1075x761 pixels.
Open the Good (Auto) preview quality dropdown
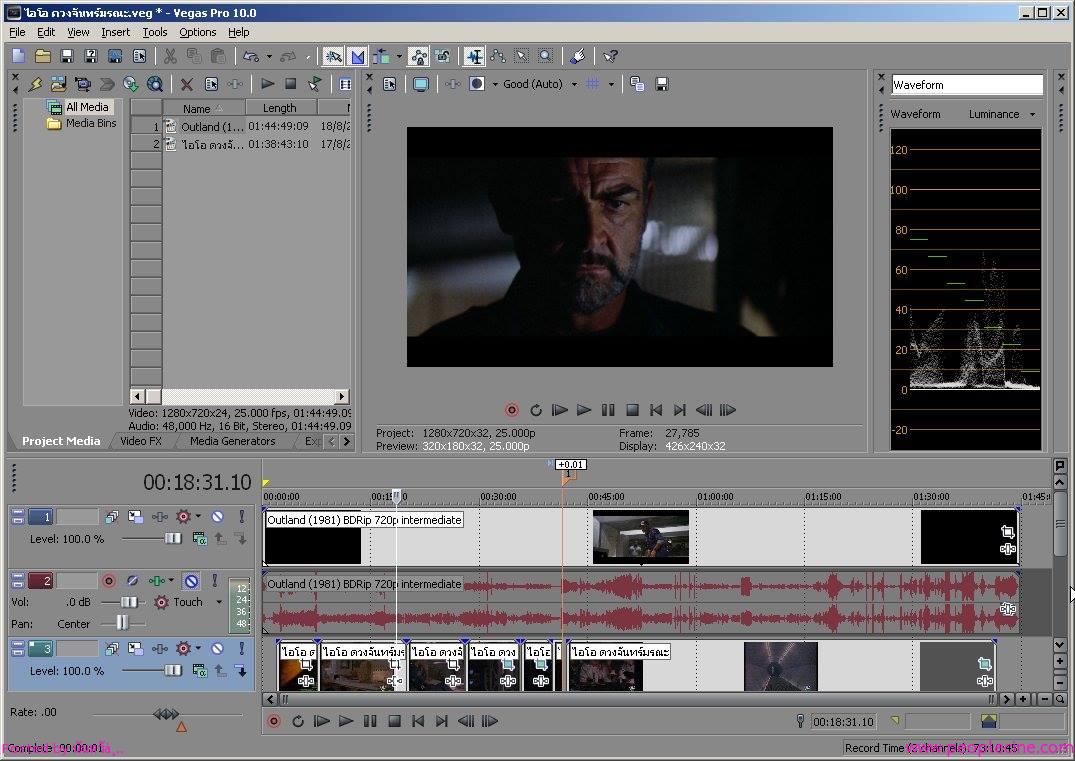pyautogui.click(x=541, y=84)
